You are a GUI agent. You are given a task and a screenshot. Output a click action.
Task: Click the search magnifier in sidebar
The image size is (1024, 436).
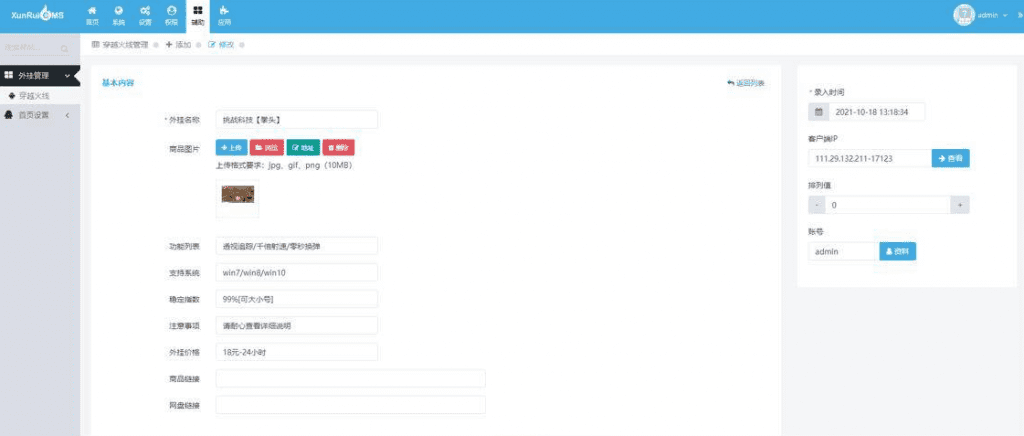pos(64,48)
